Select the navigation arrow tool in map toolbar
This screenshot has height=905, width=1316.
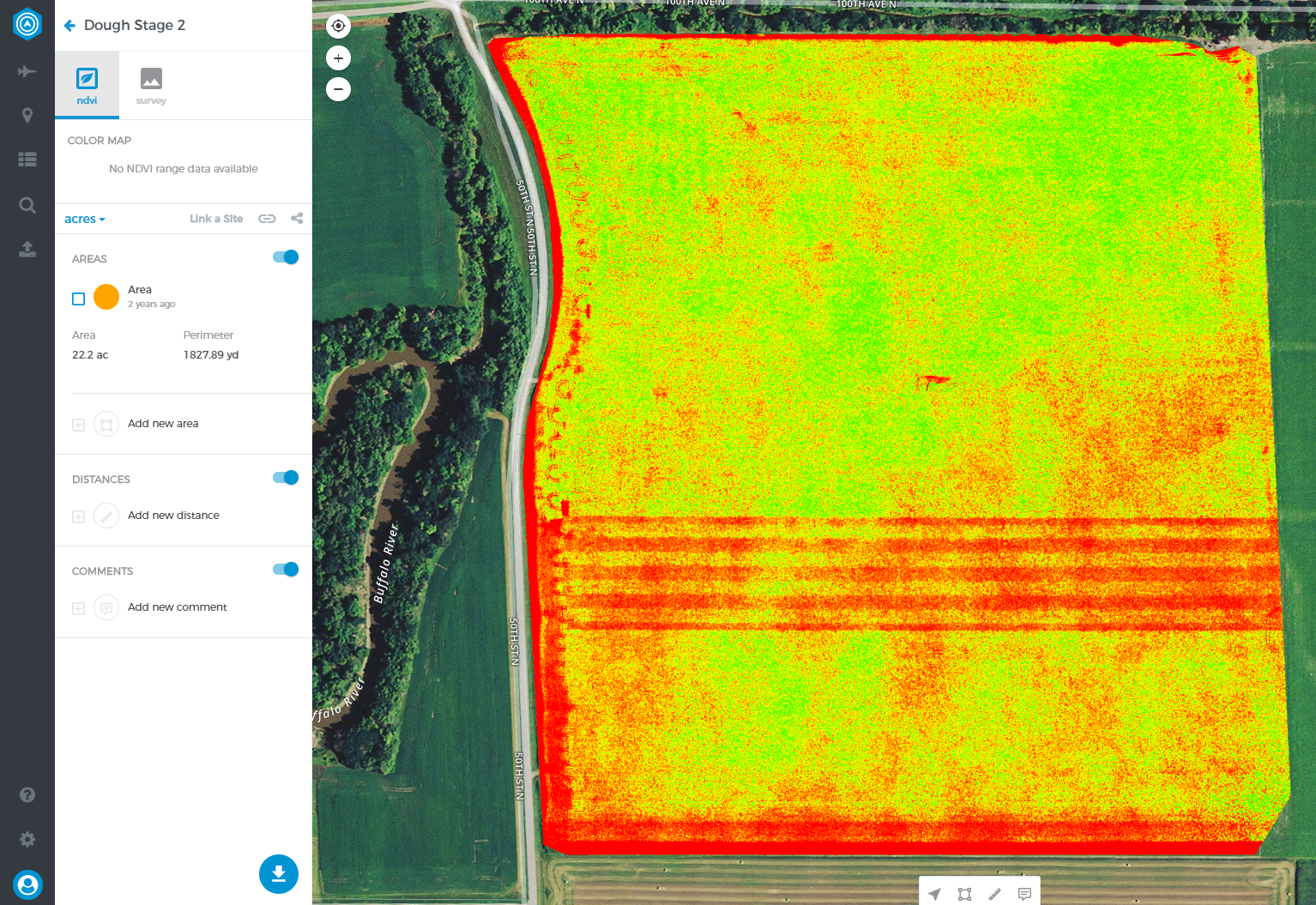point(935,894)
